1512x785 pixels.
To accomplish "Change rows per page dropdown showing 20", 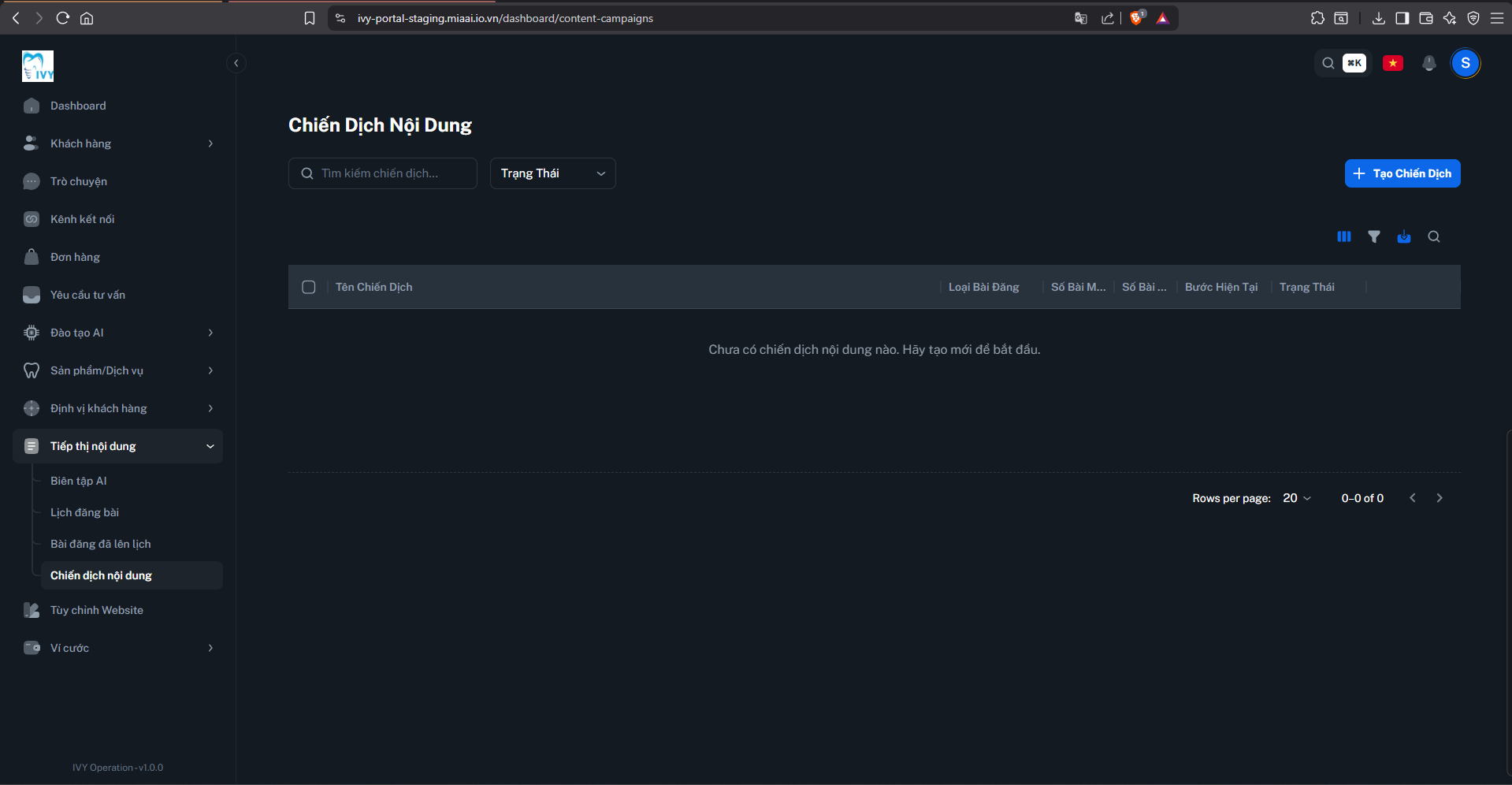I will (x=1297, y=498).
